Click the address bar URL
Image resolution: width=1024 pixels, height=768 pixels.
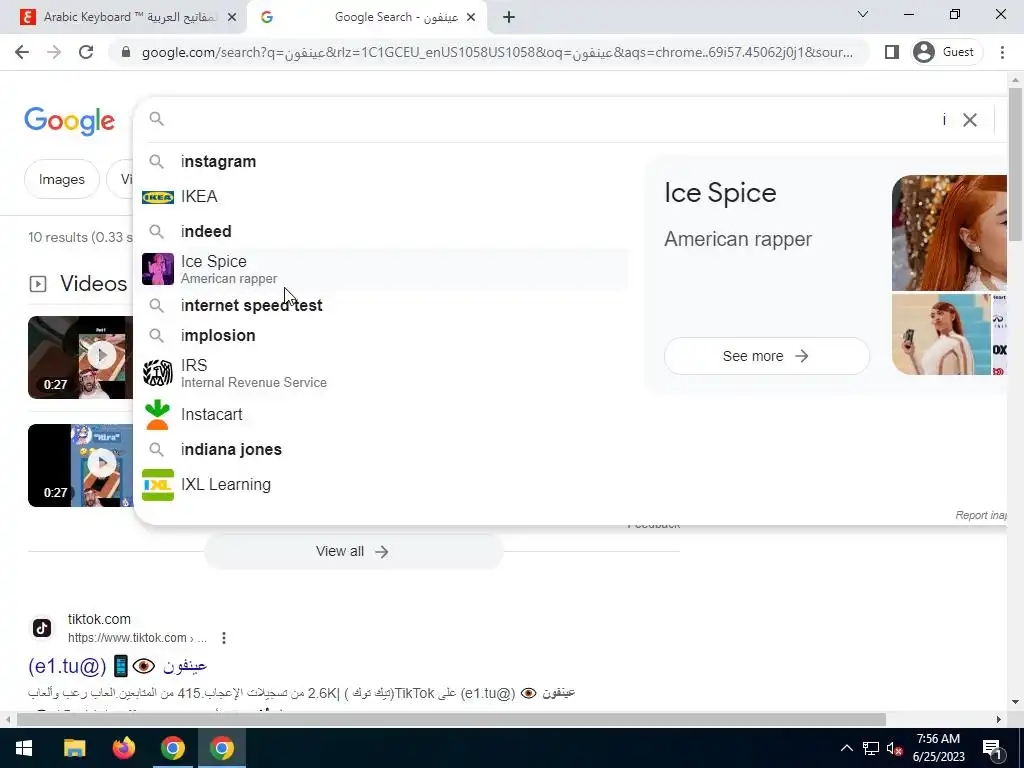[x=497, y=52]
